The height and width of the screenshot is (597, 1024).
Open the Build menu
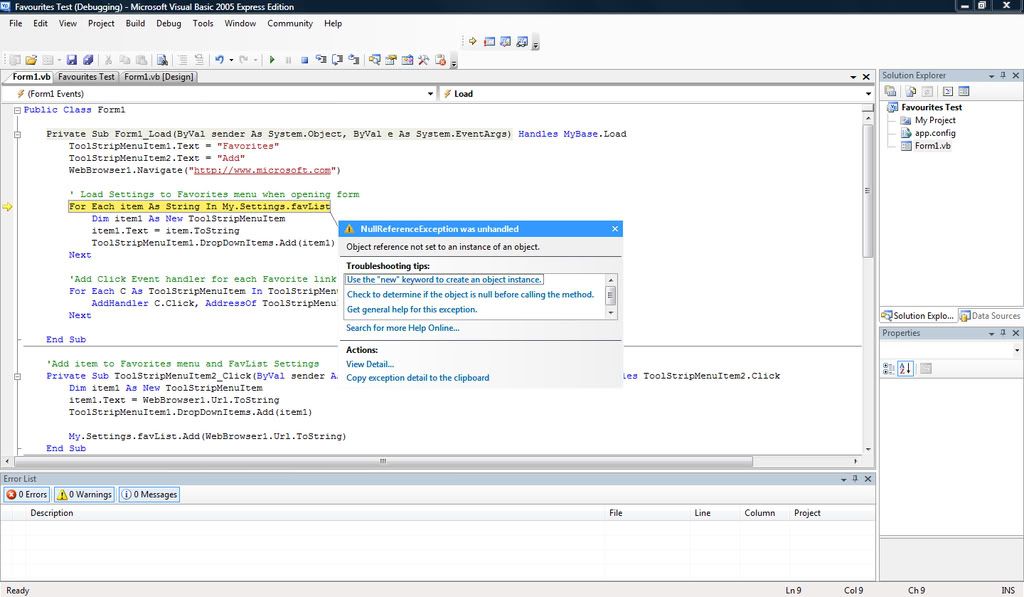[x=135, y=24]
